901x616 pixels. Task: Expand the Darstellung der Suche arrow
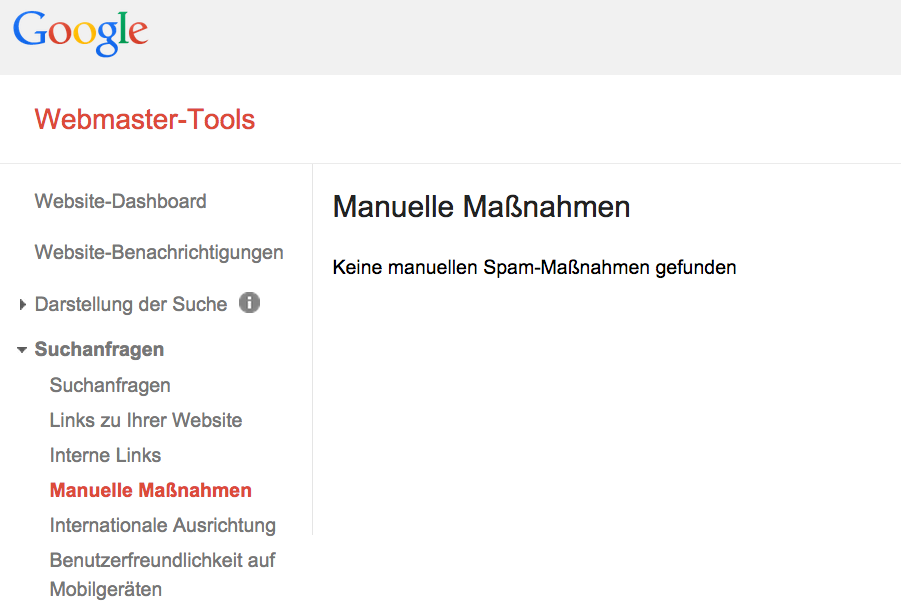coord(22,304)
